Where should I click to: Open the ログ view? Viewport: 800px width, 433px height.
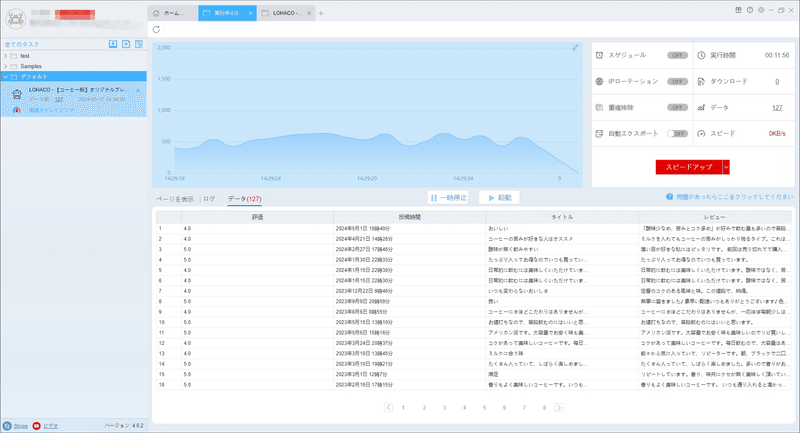click(209, 199)
